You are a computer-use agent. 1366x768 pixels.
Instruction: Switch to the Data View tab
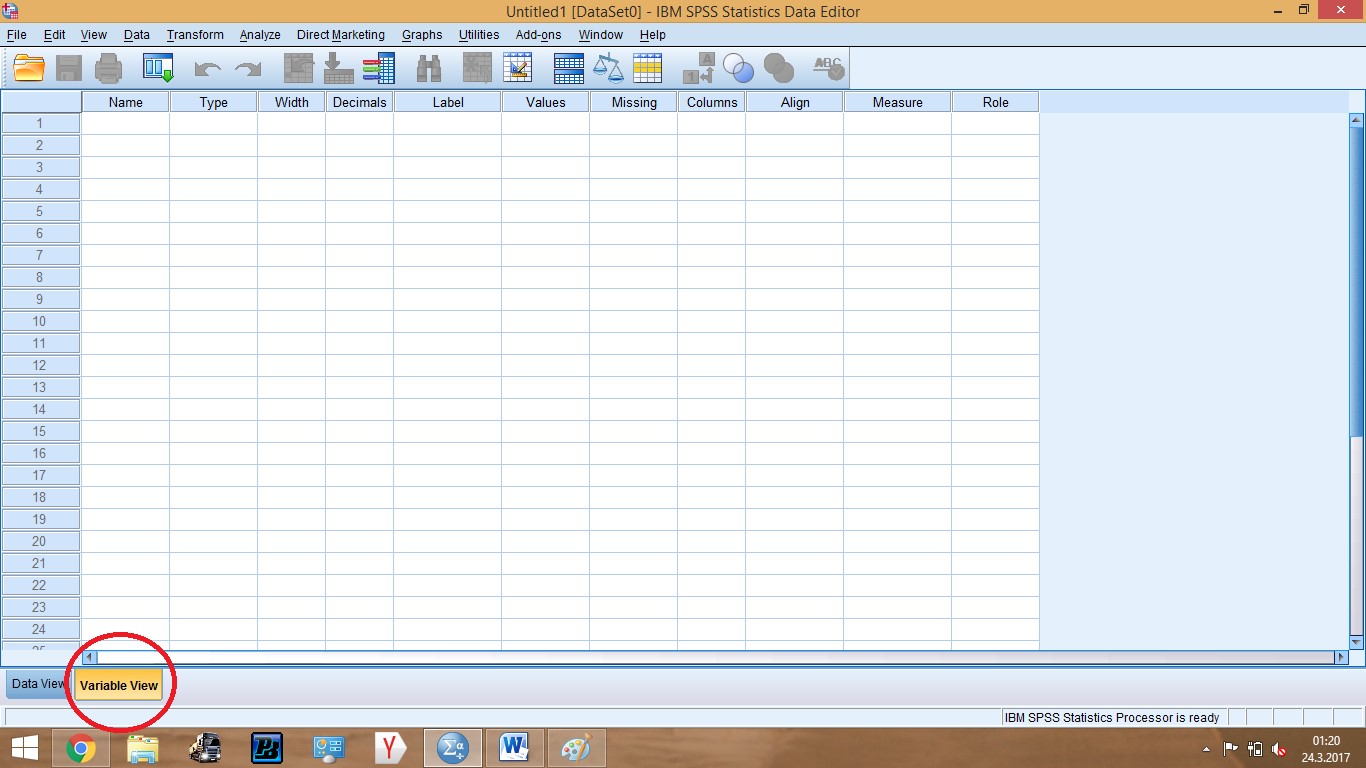point(38,684)
